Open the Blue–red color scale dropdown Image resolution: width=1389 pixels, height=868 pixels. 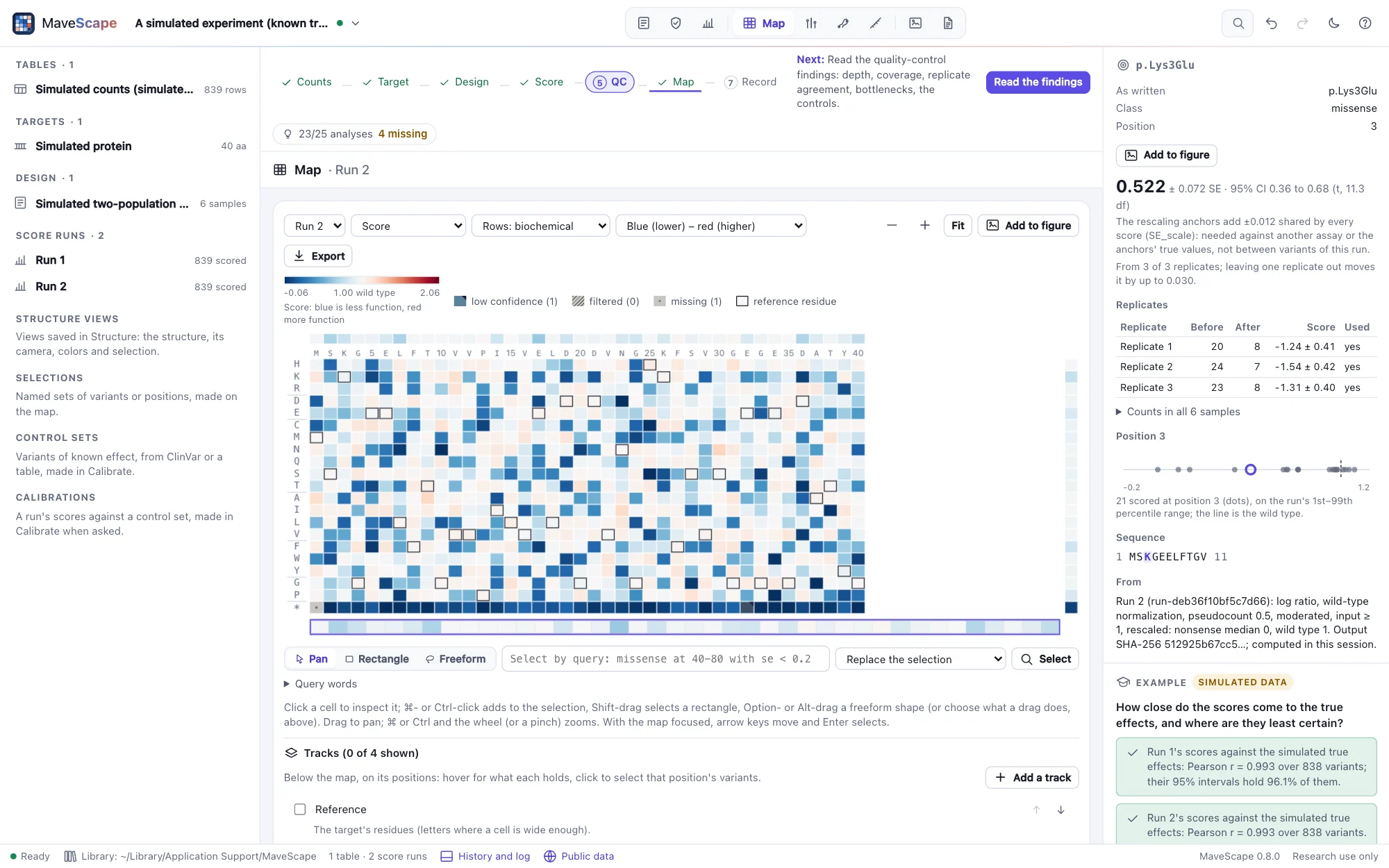click(x=710, y=226)
